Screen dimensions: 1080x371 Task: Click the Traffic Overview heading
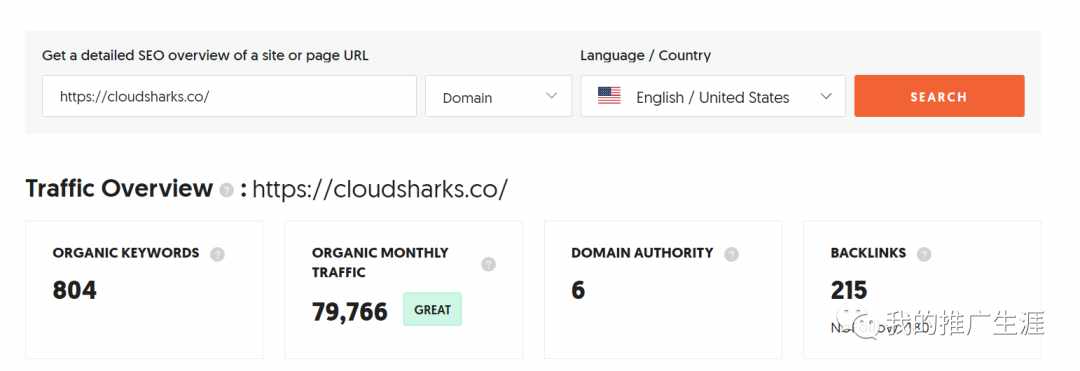[x=119, y=189]
